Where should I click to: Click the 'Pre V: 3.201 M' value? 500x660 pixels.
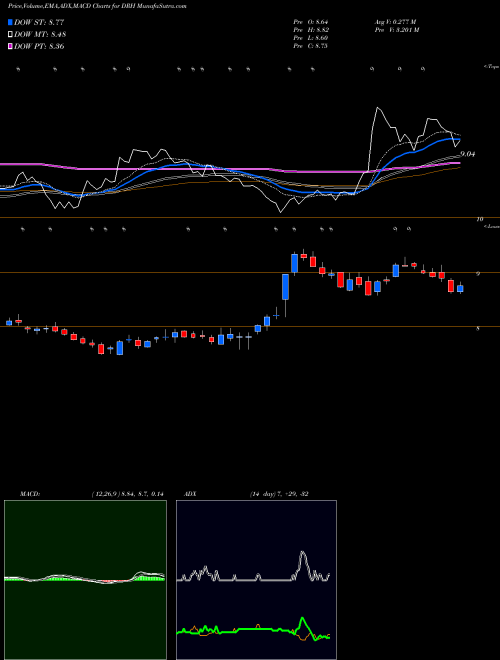coord(396,30)
